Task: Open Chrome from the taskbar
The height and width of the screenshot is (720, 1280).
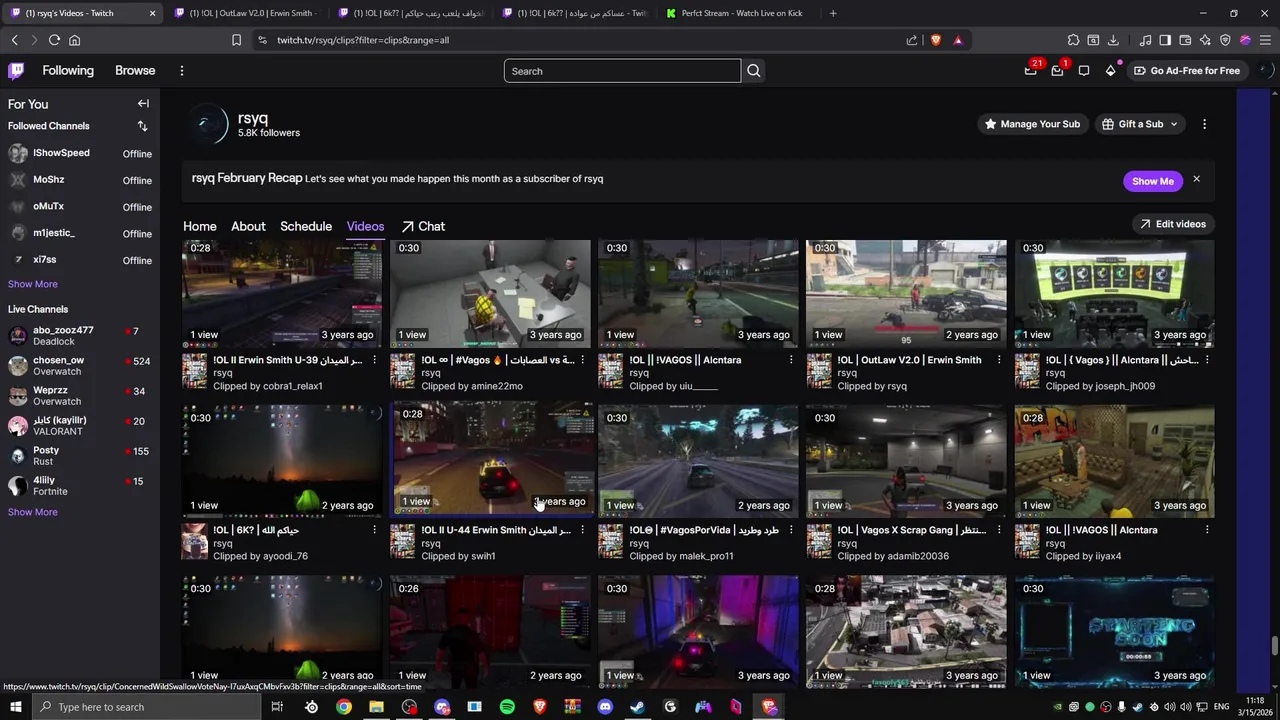Action: [x=344, y=707]
